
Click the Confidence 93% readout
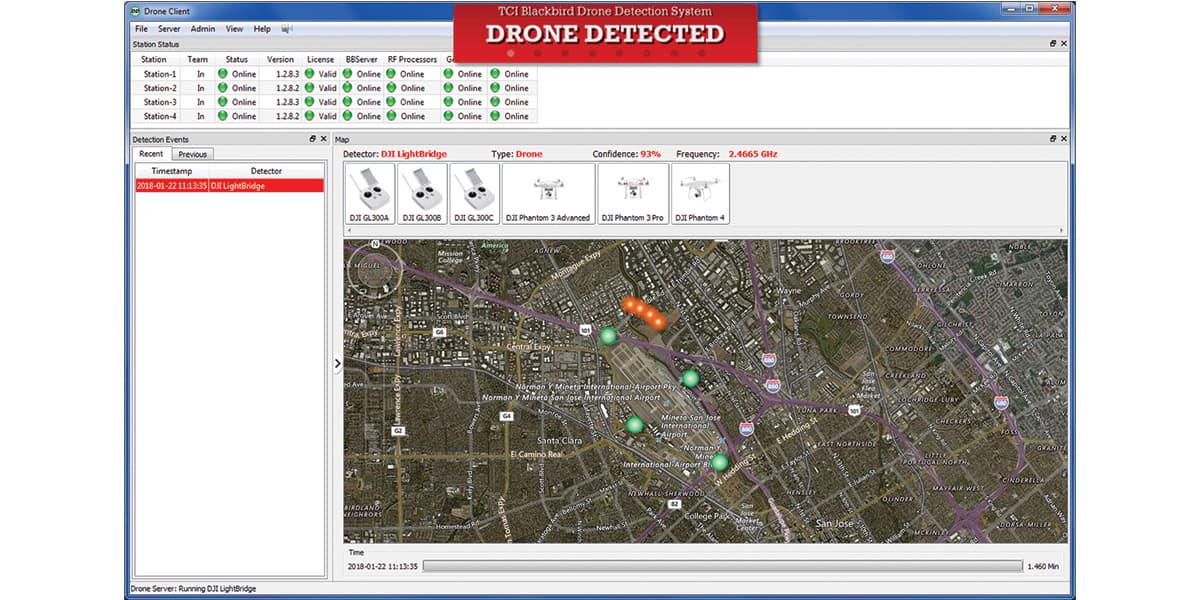tap(627, 154)
